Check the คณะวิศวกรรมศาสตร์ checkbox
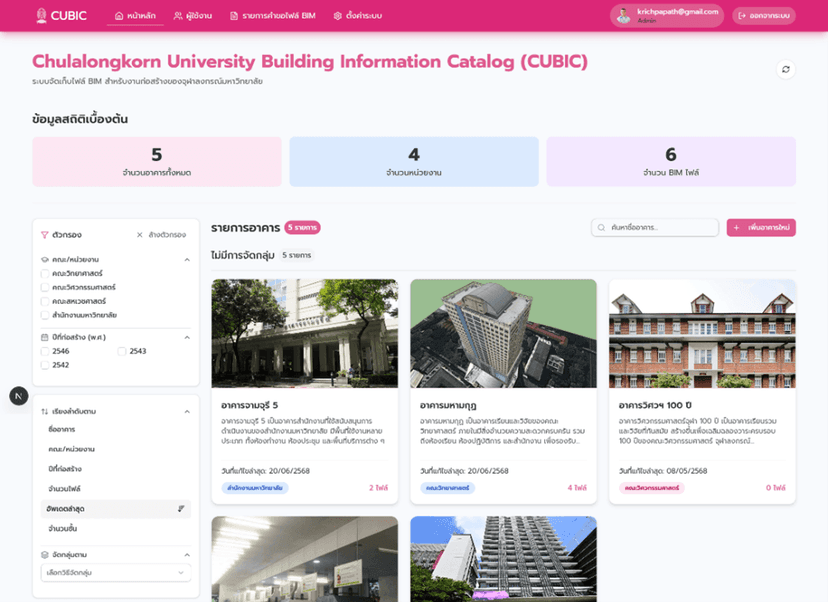Screen dimensions: 828x602 point(45,287)
